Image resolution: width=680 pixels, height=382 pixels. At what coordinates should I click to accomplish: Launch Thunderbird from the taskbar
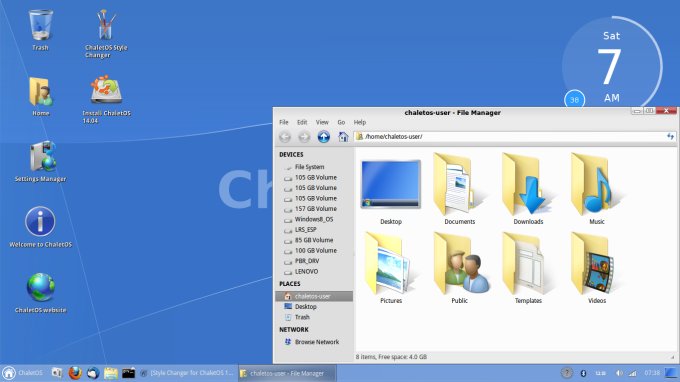(92, 373)
